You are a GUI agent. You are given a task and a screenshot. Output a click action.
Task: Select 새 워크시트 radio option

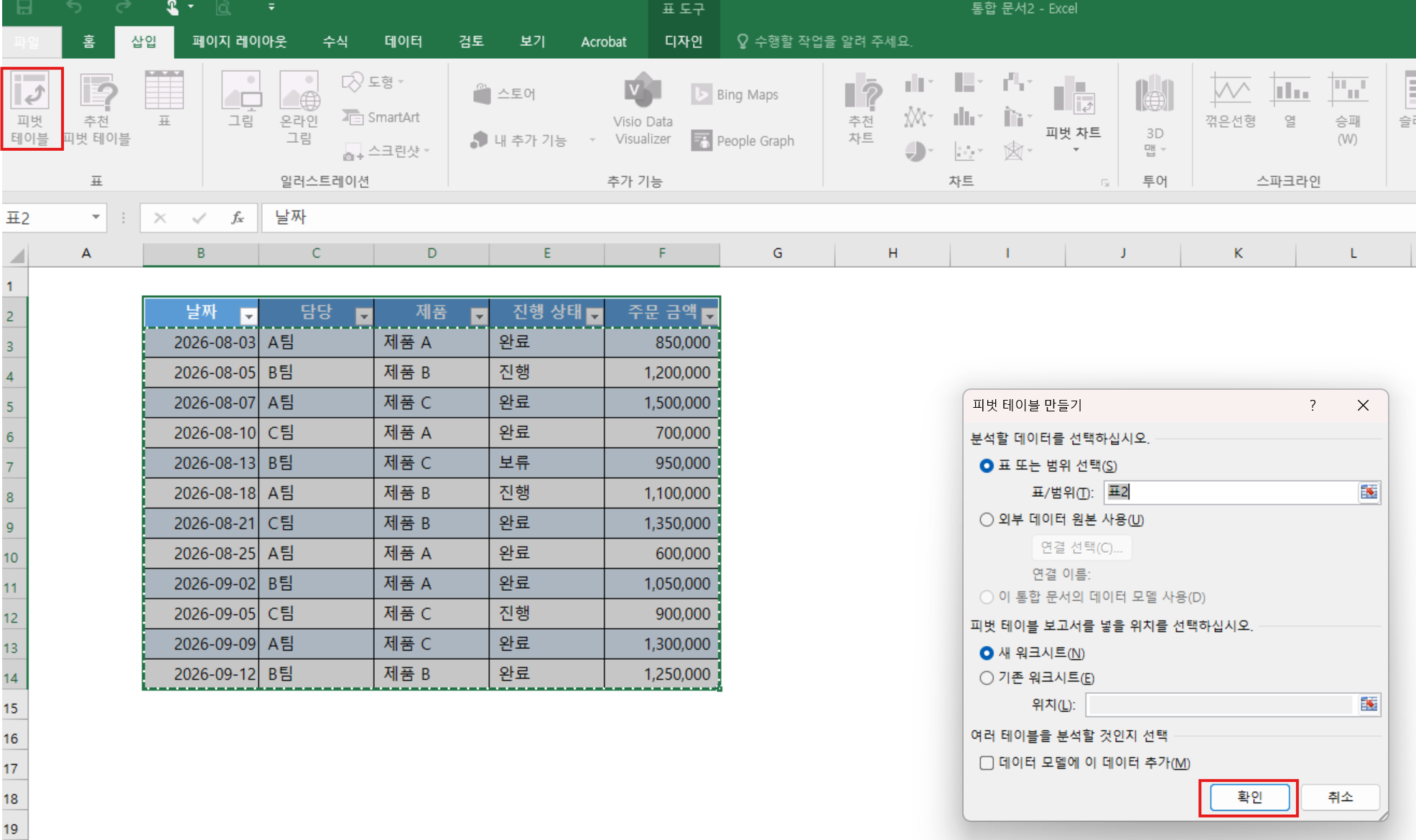[987, 653]
